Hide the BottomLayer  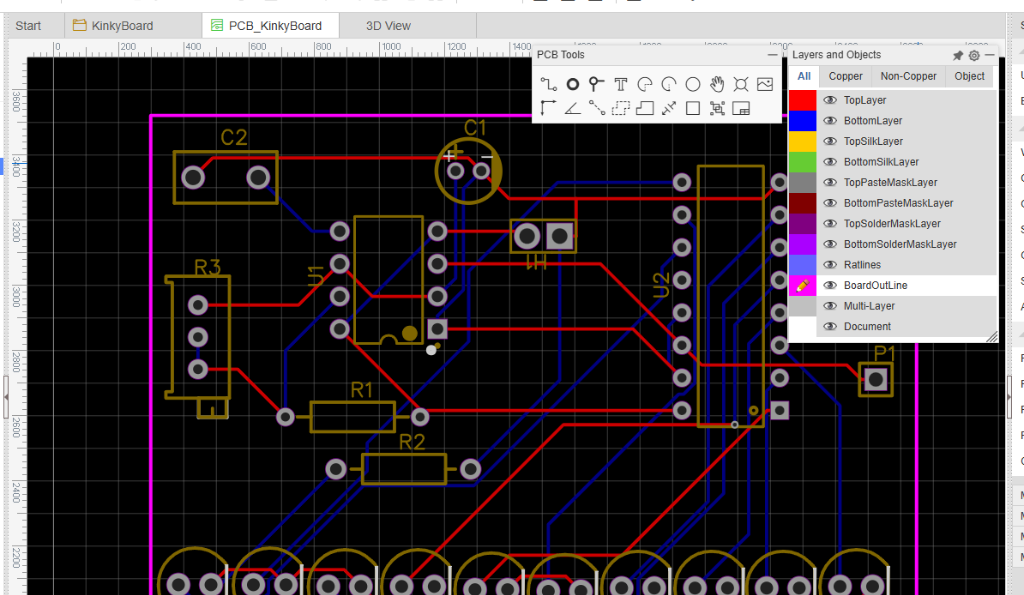pos(831,120)
